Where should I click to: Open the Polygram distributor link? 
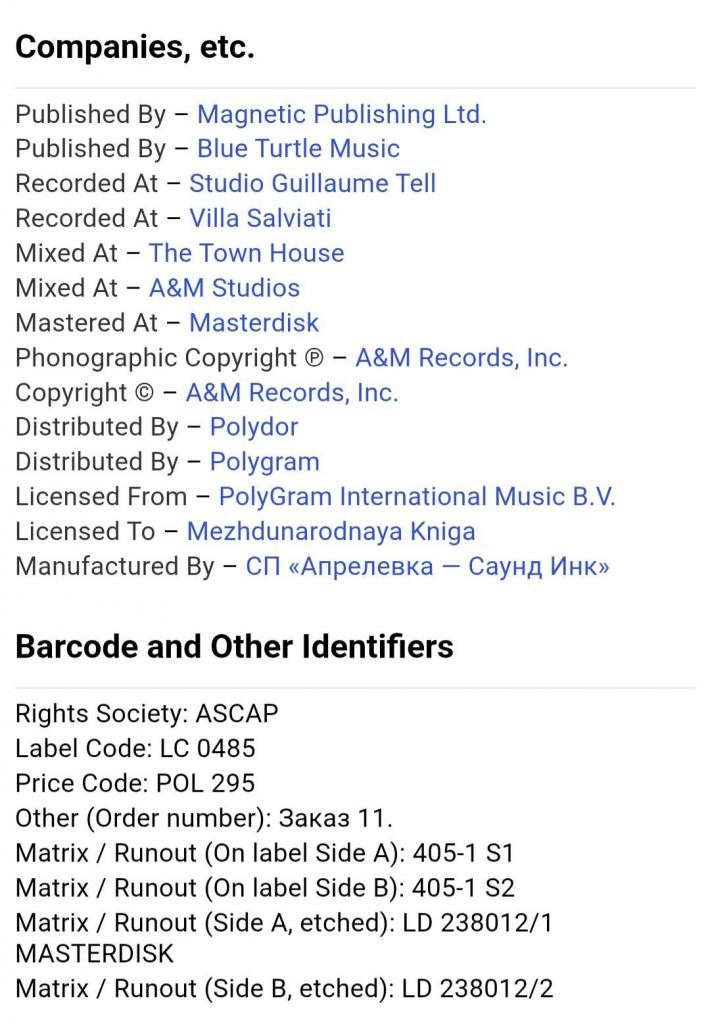click(x=265, y=462)
